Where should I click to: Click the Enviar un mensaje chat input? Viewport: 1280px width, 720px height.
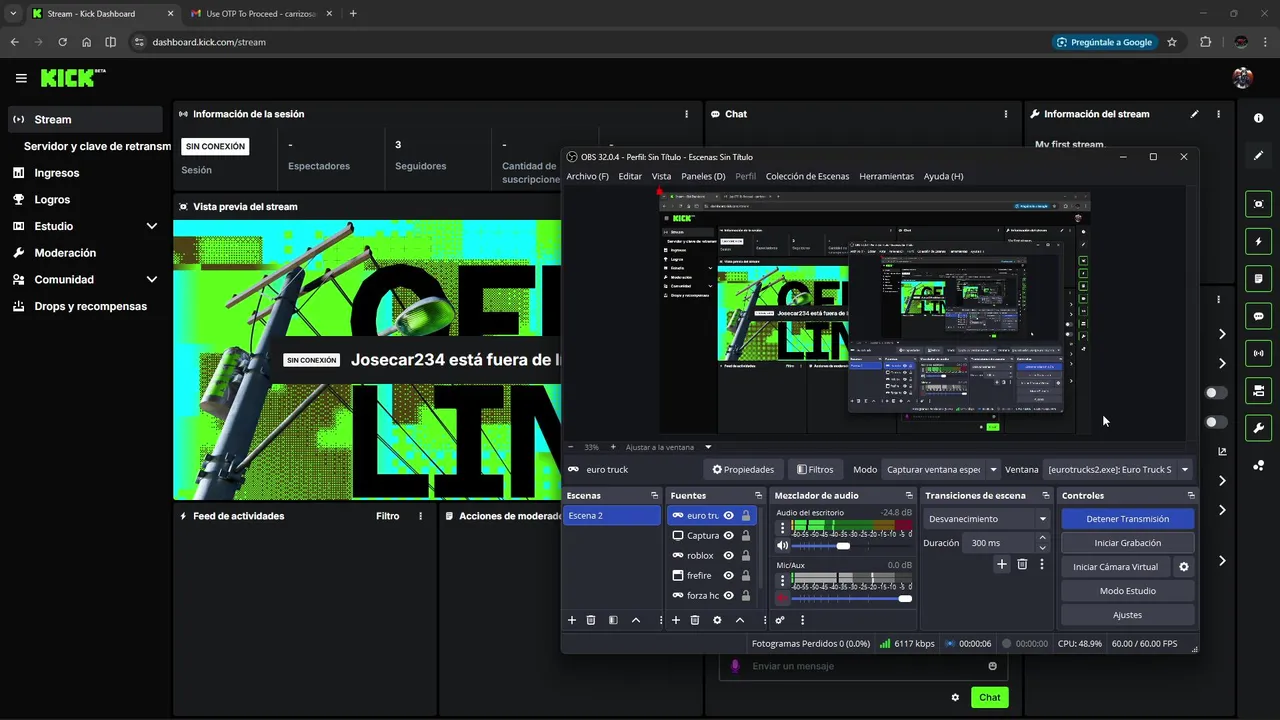pyautogui.click(x=864, y=666)
